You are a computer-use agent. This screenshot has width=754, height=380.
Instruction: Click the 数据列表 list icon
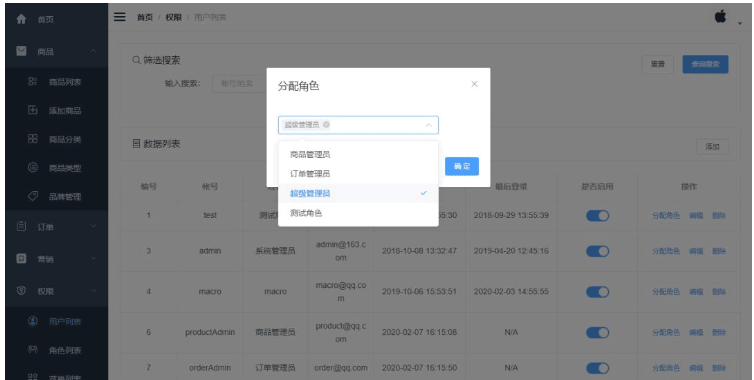pyautogui.click(x=136, y=143)
